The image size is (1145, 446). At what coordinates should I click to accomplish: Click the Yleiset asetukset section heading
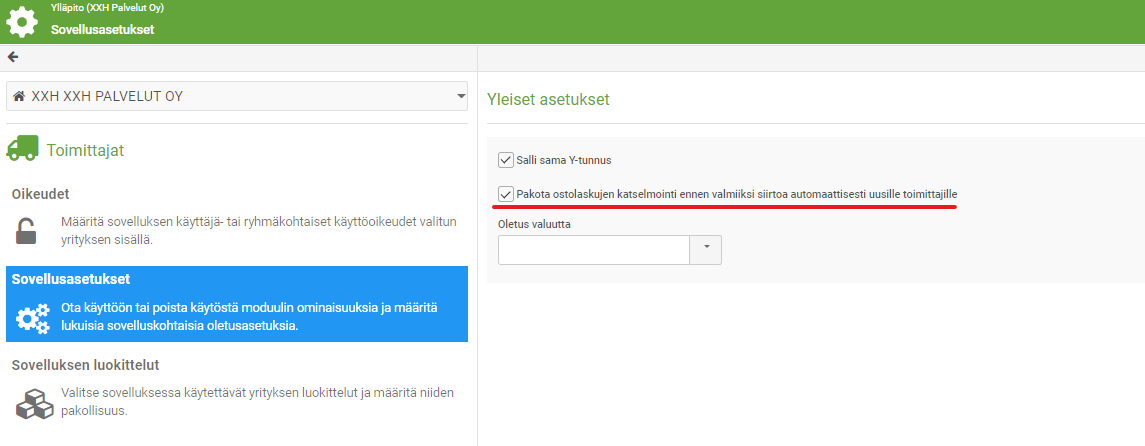point(547,100)
